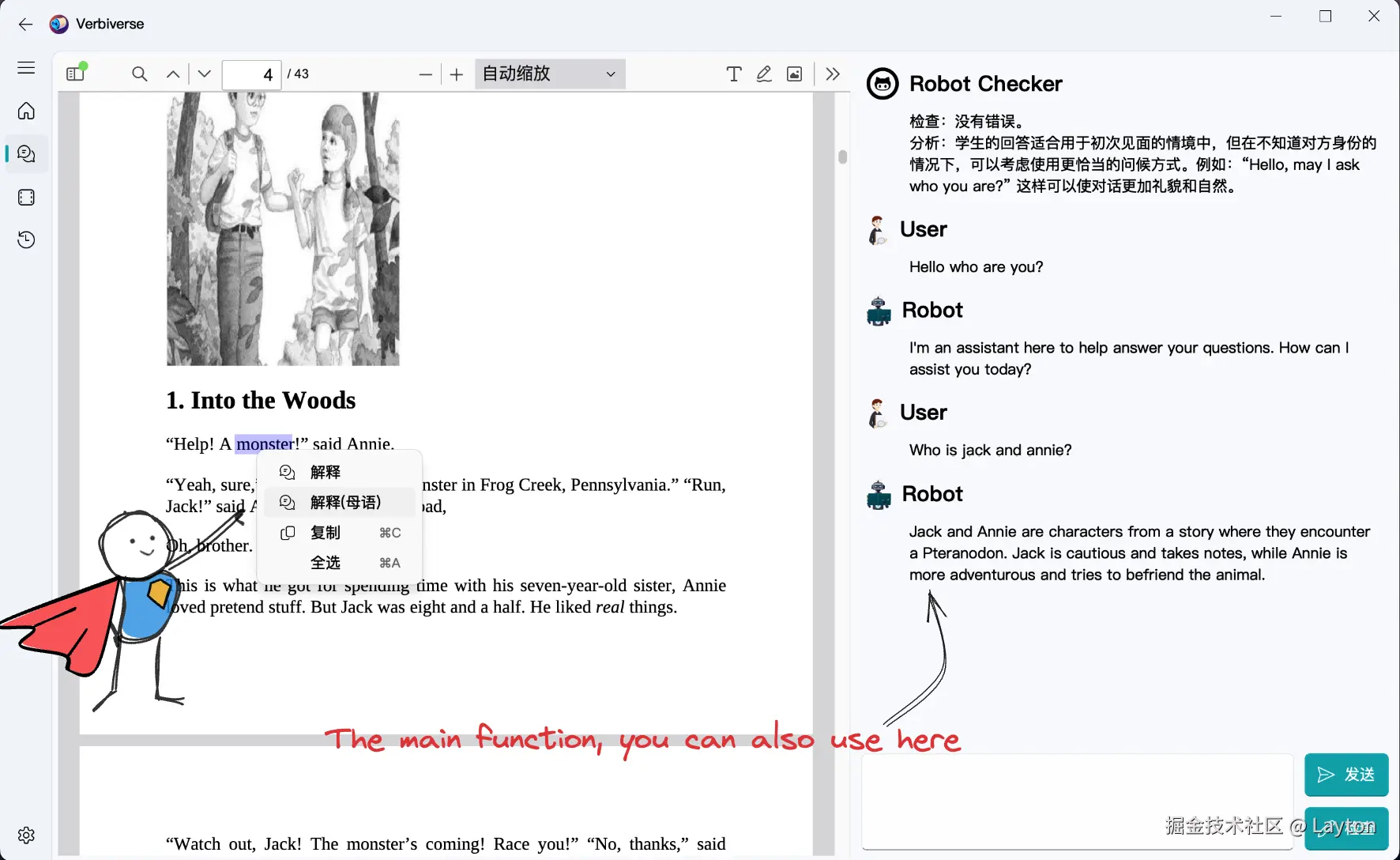Open the video clips sidebar icon
The height and width of the screenshot is (860, 1400).
pyautogui.click(x=26, y=197)
